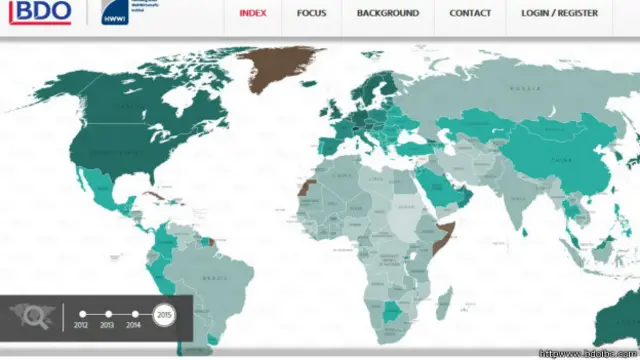
Task: Click the BDO logo
Action: [40, 12]
